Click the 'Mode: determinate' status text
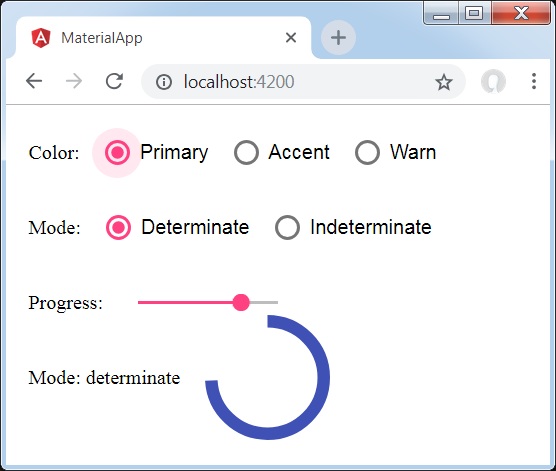Image resolution: width=556 pixels, height=471 pixels. point(104,378)
